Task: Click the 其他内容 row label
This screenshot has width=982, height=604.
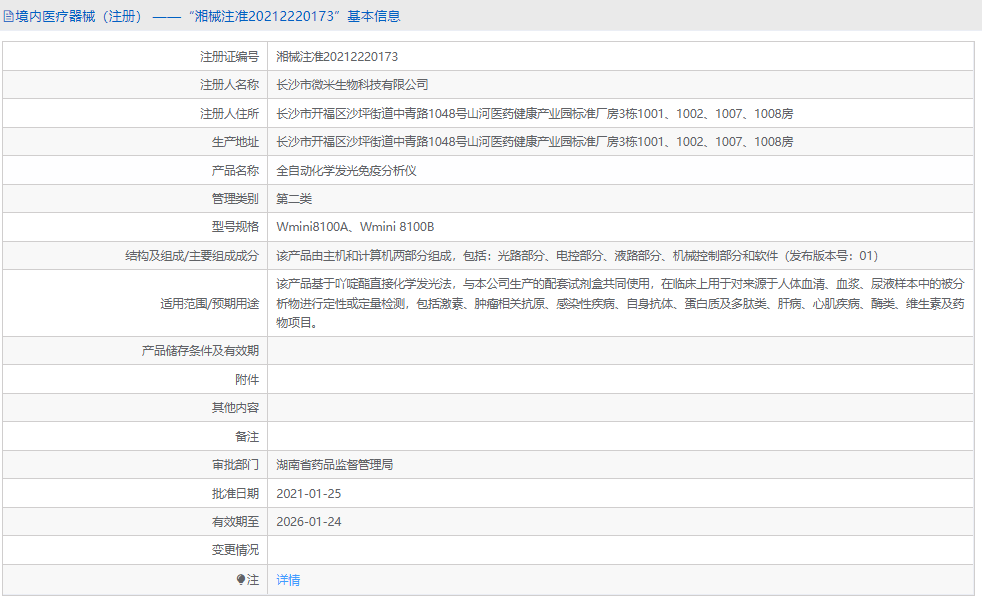Action: (235, 408)
